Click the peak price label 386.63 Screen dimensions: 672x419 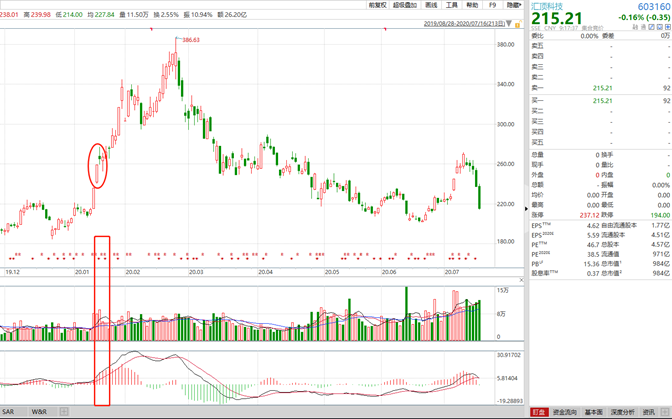(191, 40)
